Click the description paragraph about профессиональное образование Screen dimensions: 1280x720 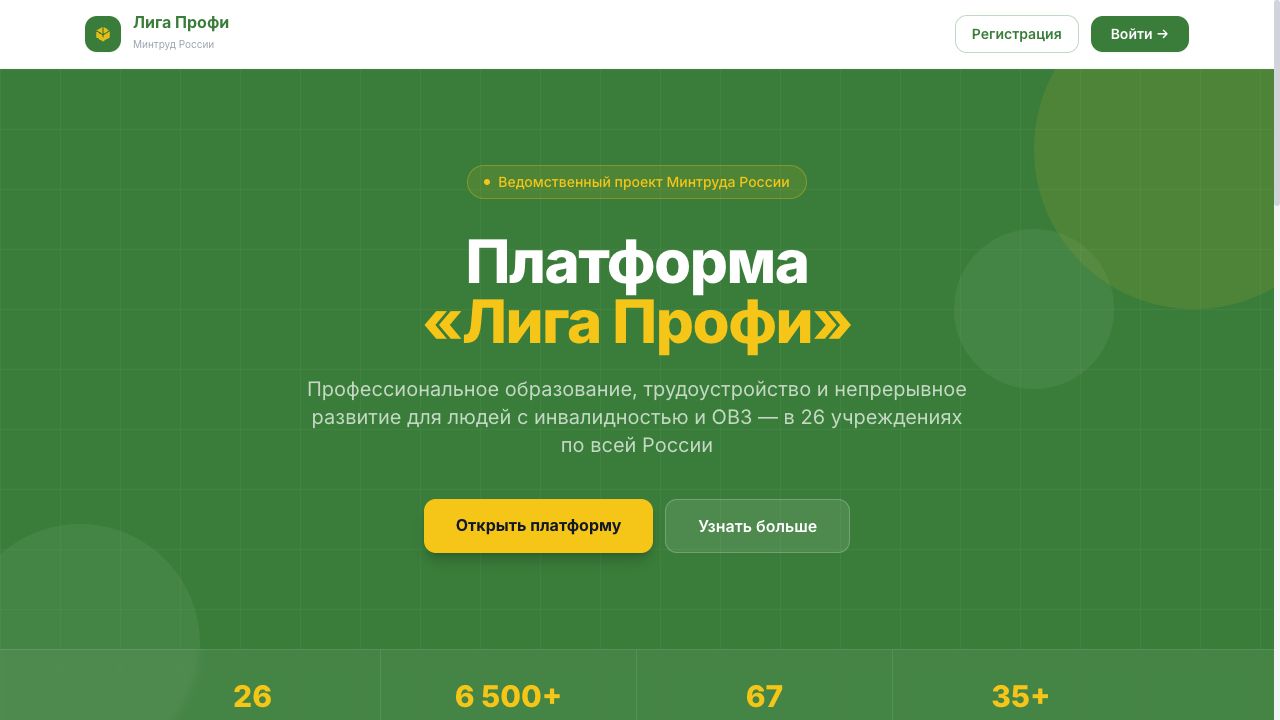(x=637, y=417)
